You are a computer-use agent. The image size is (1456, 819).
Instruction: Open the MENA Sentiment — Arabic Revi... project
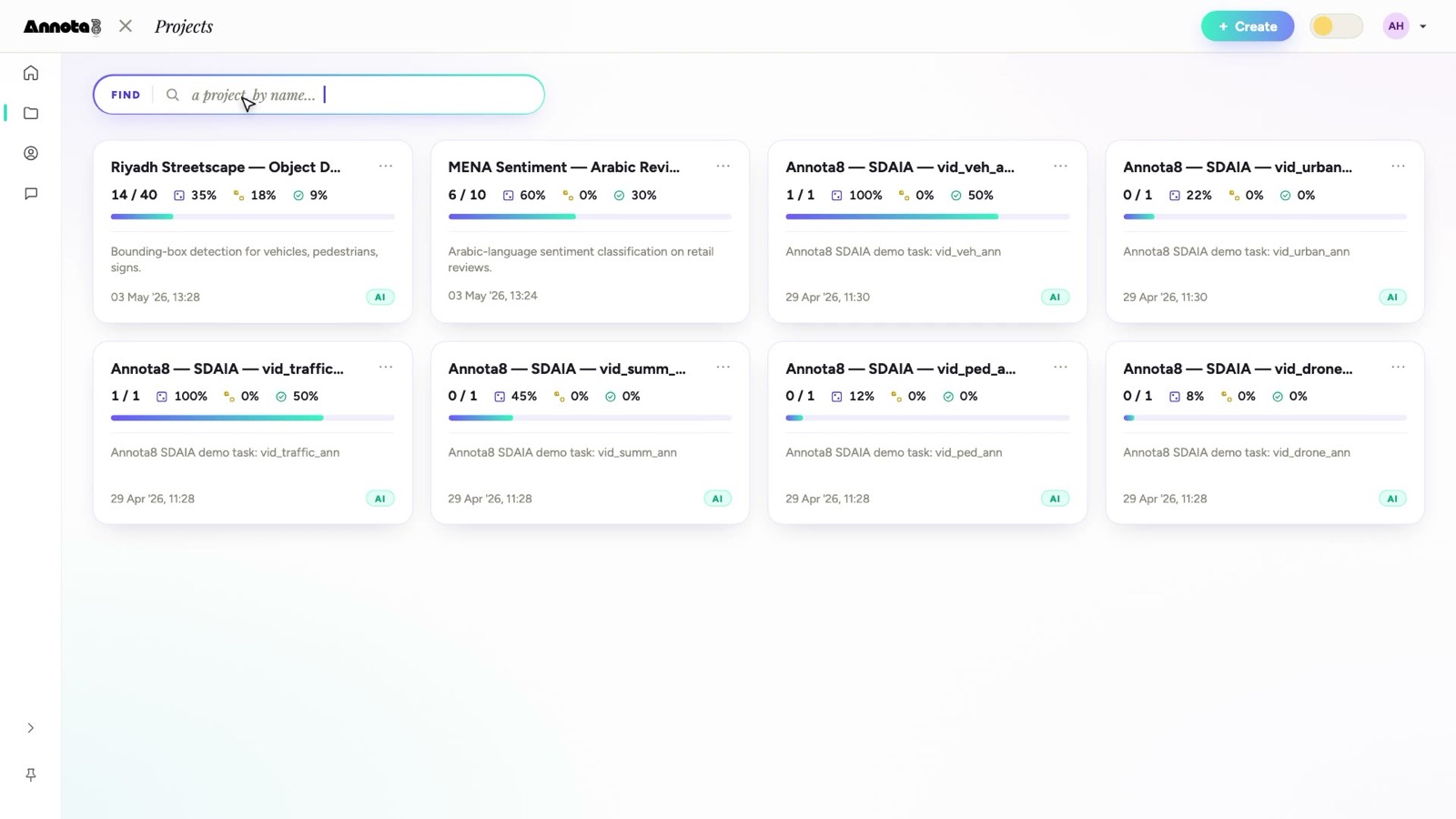pos(564,167)
